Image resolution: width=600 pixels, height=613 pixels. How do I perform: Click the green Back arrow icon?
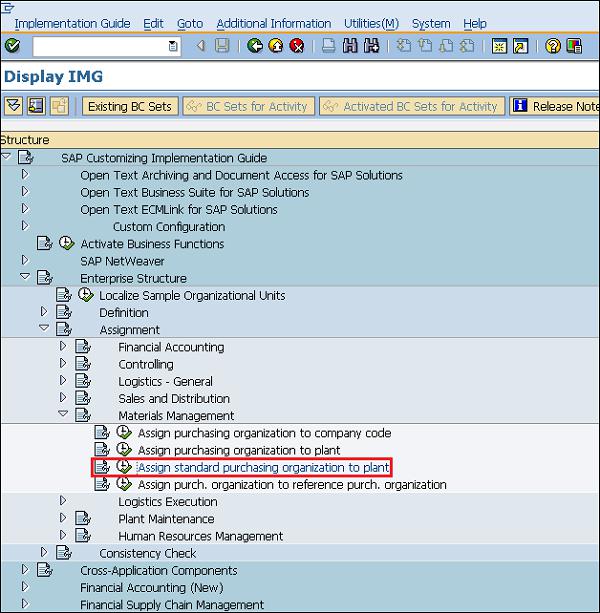(x=255, y=46)
